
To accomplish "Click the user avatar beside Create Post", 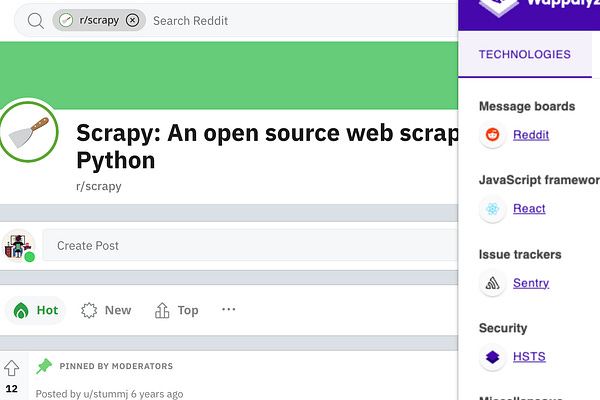I will 18,246.
